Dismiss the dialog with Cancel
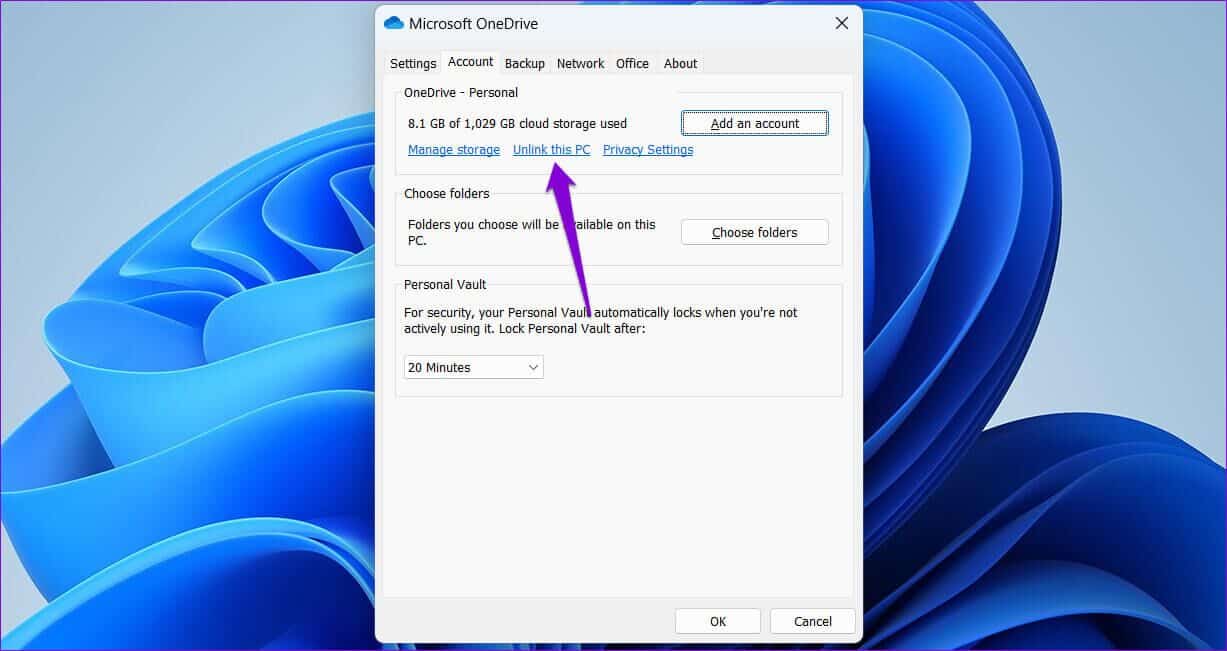 (x=813, y=621)
